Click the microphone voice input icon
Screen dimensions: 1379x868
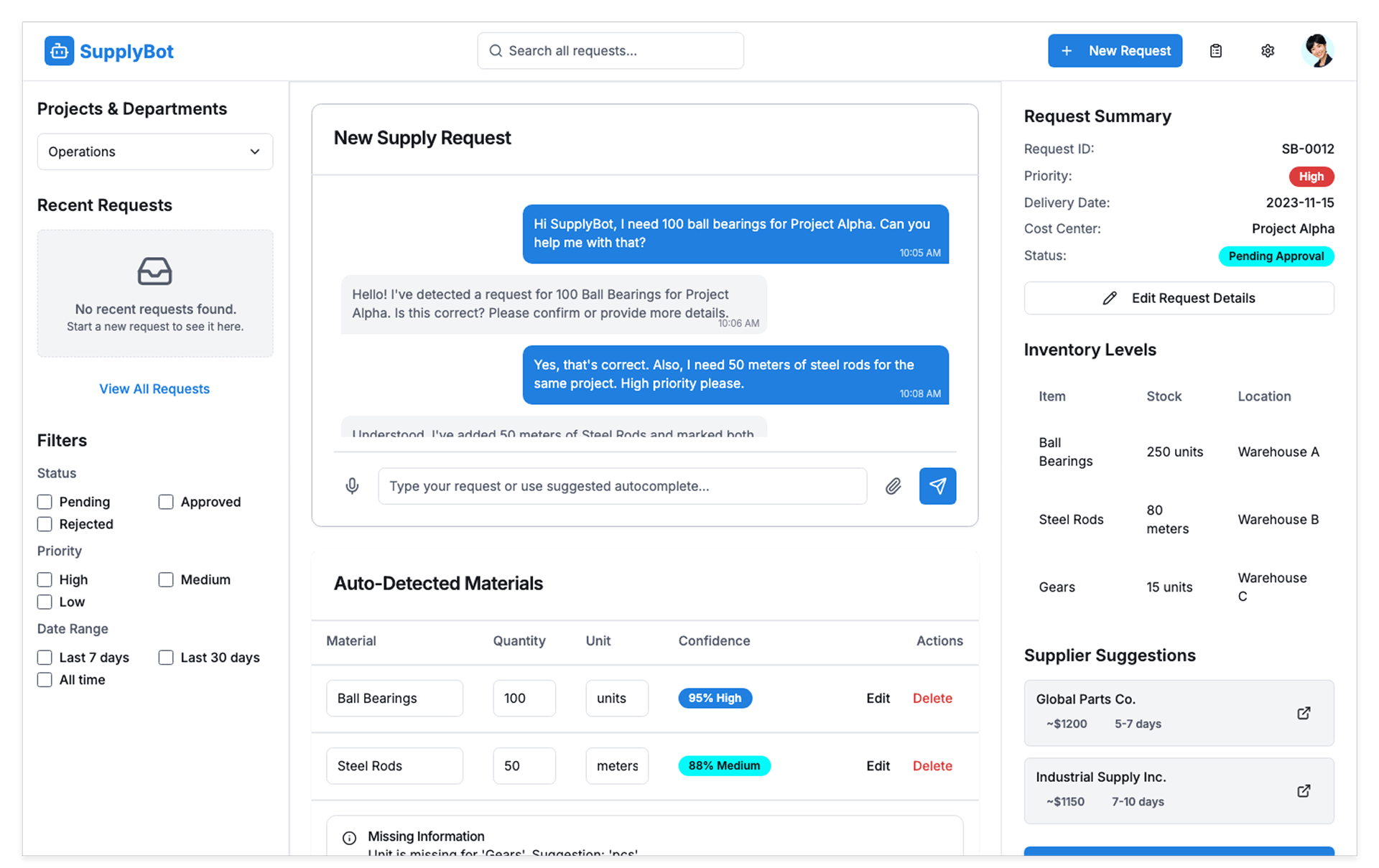(x=352, y=486)
